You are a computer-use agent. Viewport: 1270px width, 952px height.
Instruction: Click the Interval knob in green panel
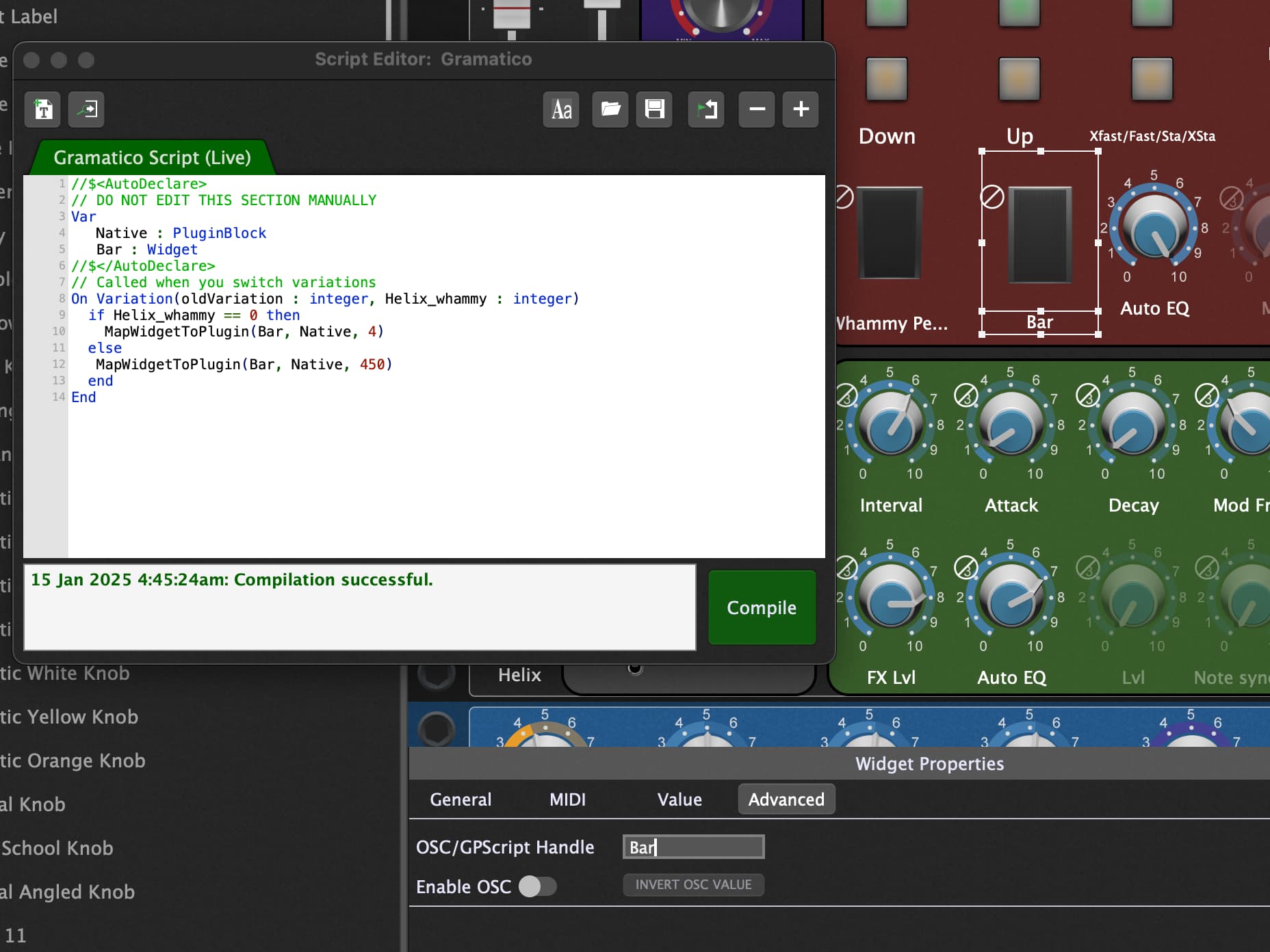point(890,424)
